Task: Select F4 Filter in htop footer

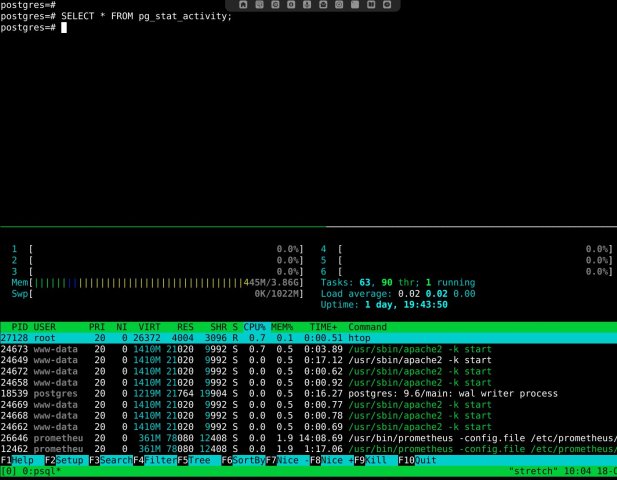Action: 155,460
